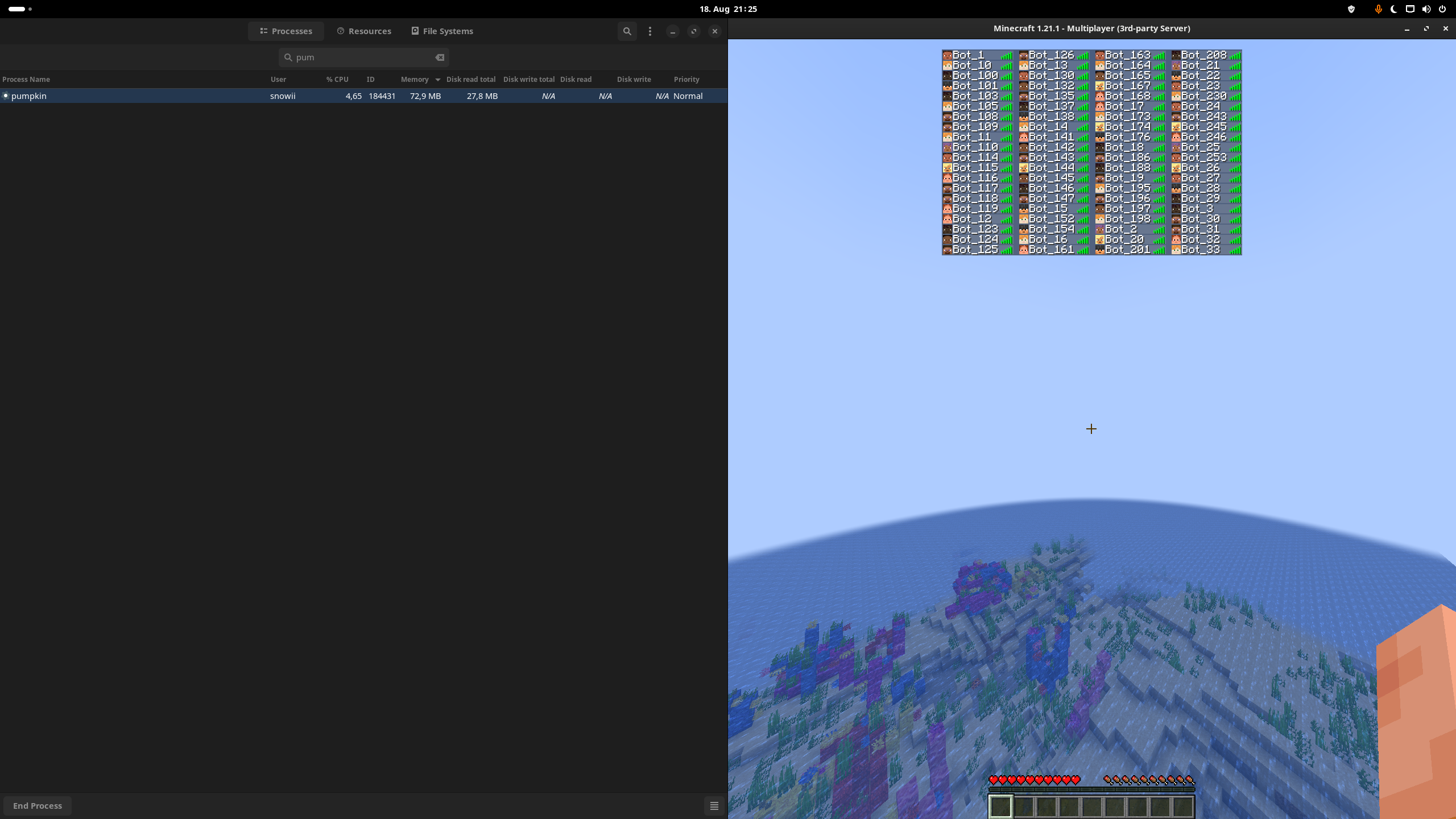The width and height of the screenshot is (1456, 819).
Task: Switch to the Resources tab
Action: pos(364,31)
